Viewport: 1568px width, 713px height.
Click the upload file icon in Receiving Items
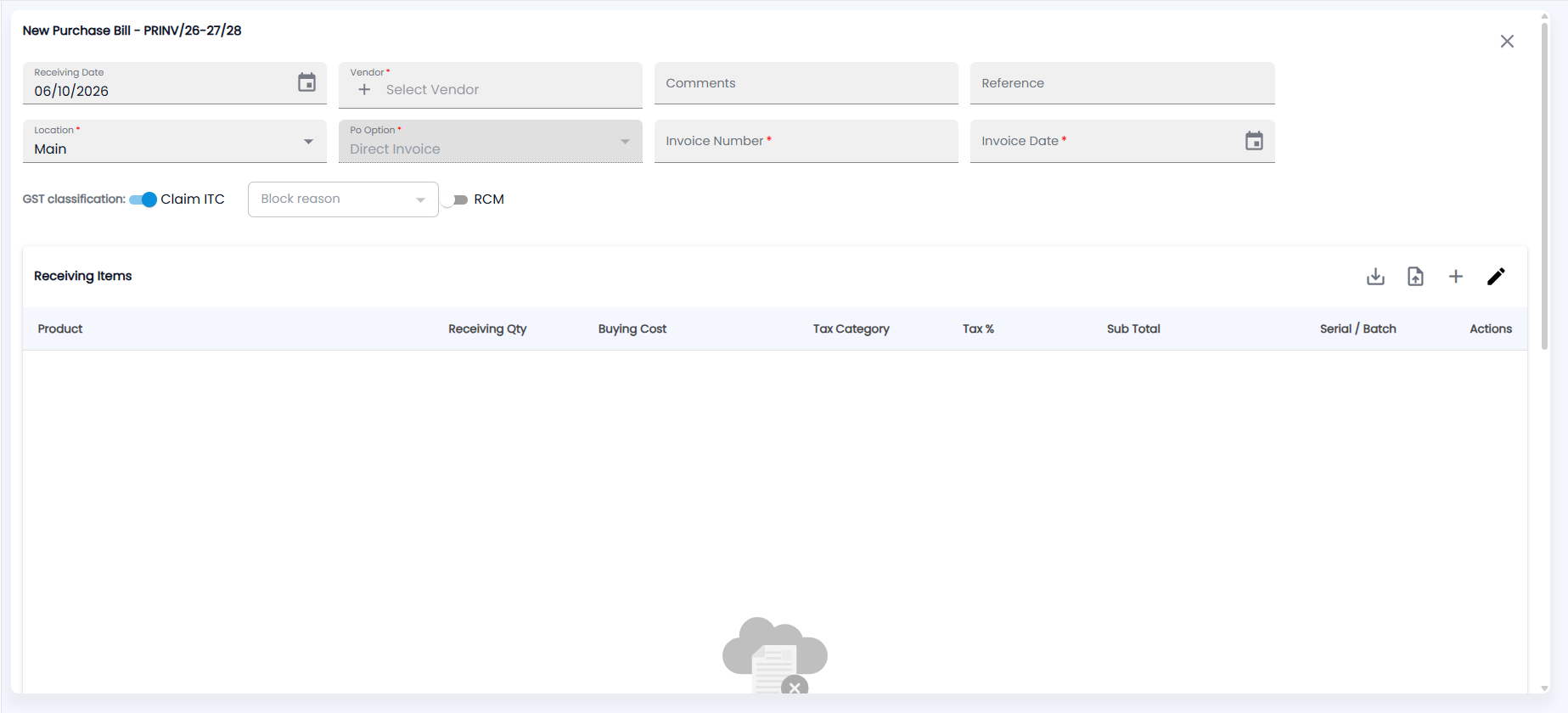tap(1415, 277)
